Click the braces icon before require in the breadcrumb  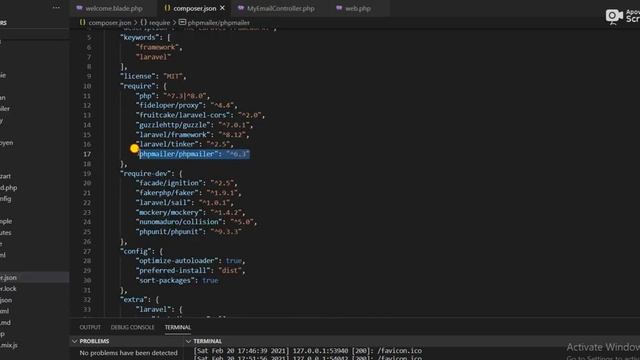[143, 22]
